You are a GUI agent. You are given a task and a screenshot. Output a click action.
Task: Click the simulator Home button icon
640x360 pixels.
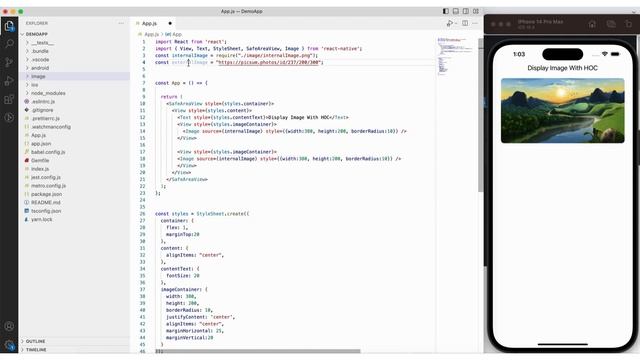[x=592, y=24]
